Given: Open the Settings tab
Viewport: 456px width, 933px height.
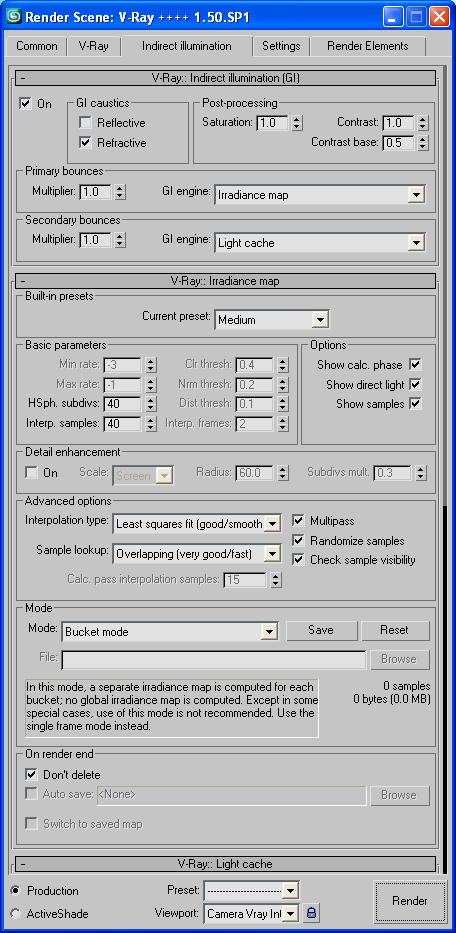Looking at the screenshot, I should point(281,46).
